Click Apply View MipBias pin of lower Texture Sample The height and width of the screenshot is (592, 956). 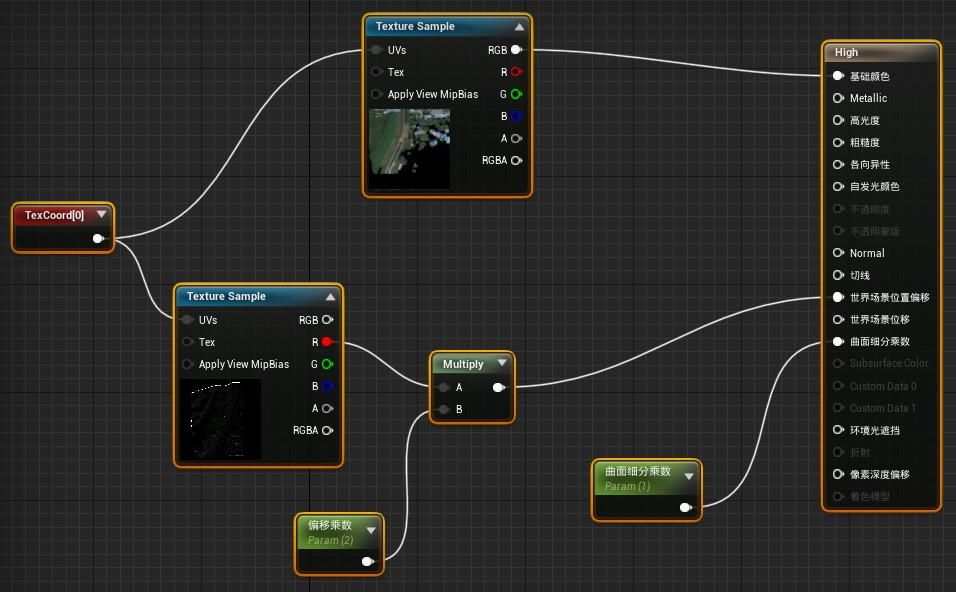[187, 364]
